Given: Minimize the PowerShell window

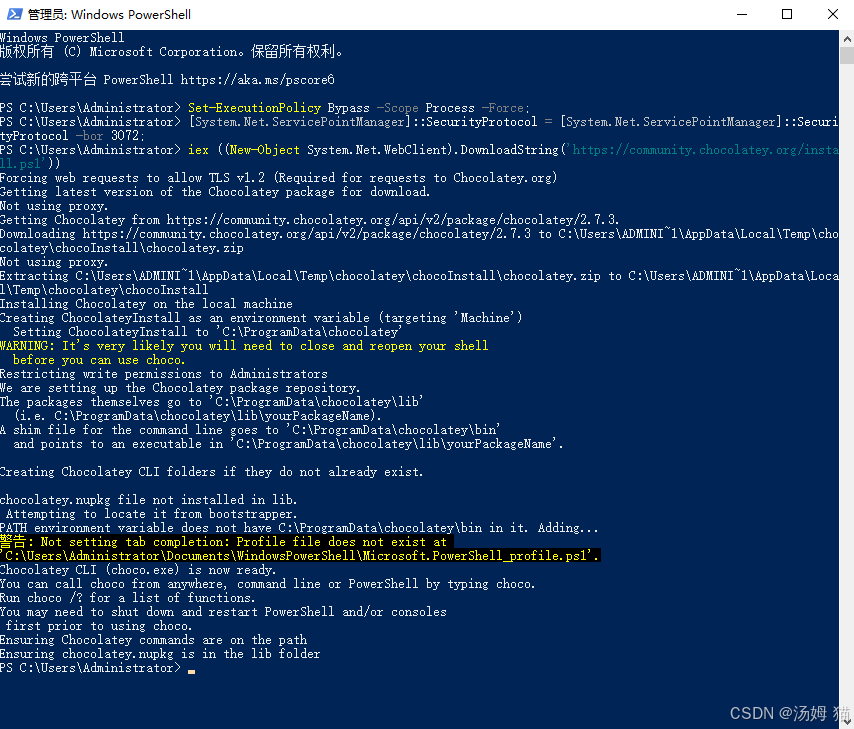Looking at the screenshot, I should pos(742,14).
